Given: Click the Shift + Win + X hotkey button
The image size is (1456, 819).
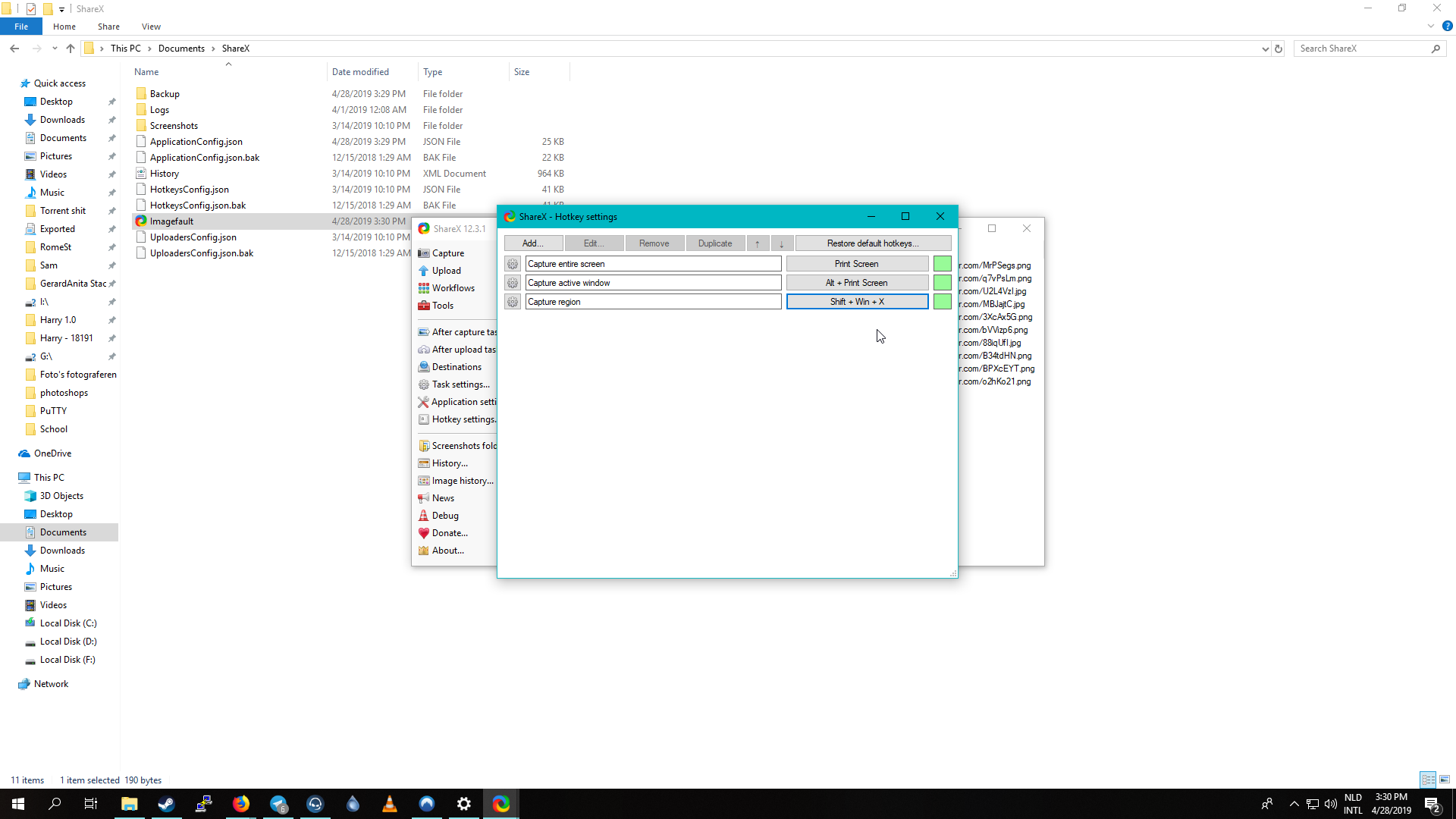Looking at the screenshot, I should coord(857,302).
